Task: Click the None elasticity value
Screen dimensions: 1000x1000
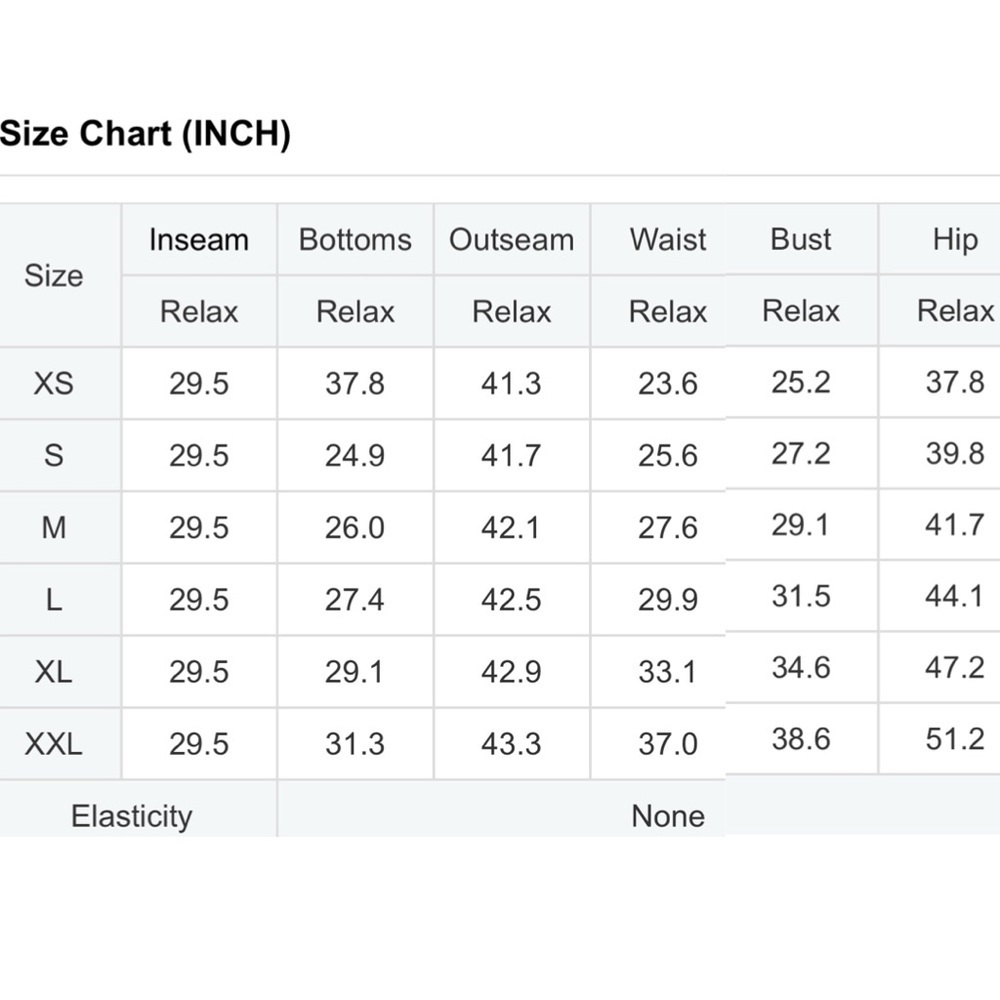Action: [x=668, y=816]
